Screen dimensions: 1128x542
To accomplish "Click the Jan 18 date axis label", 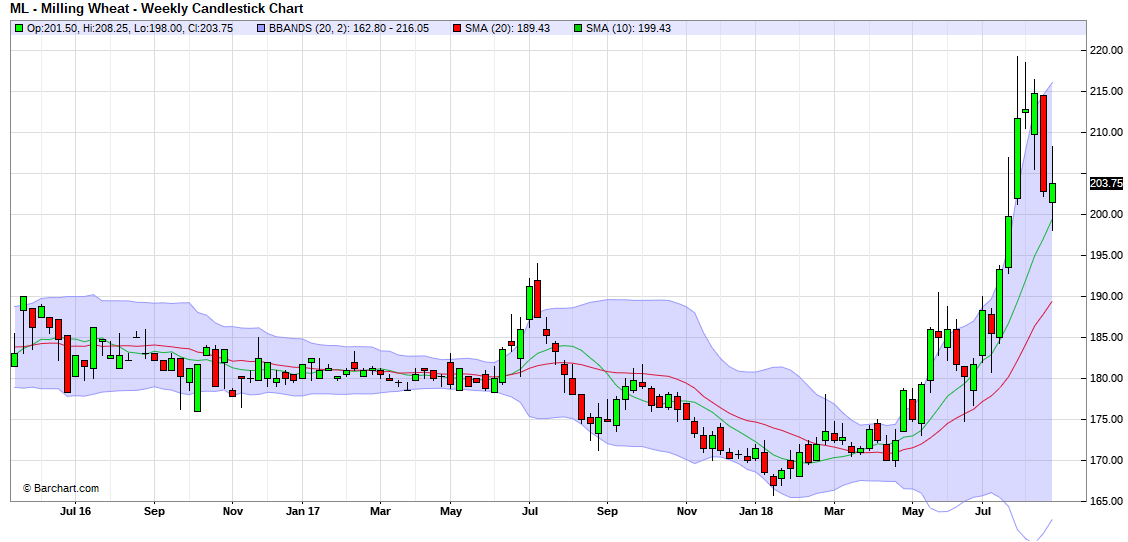I will 756,511.
